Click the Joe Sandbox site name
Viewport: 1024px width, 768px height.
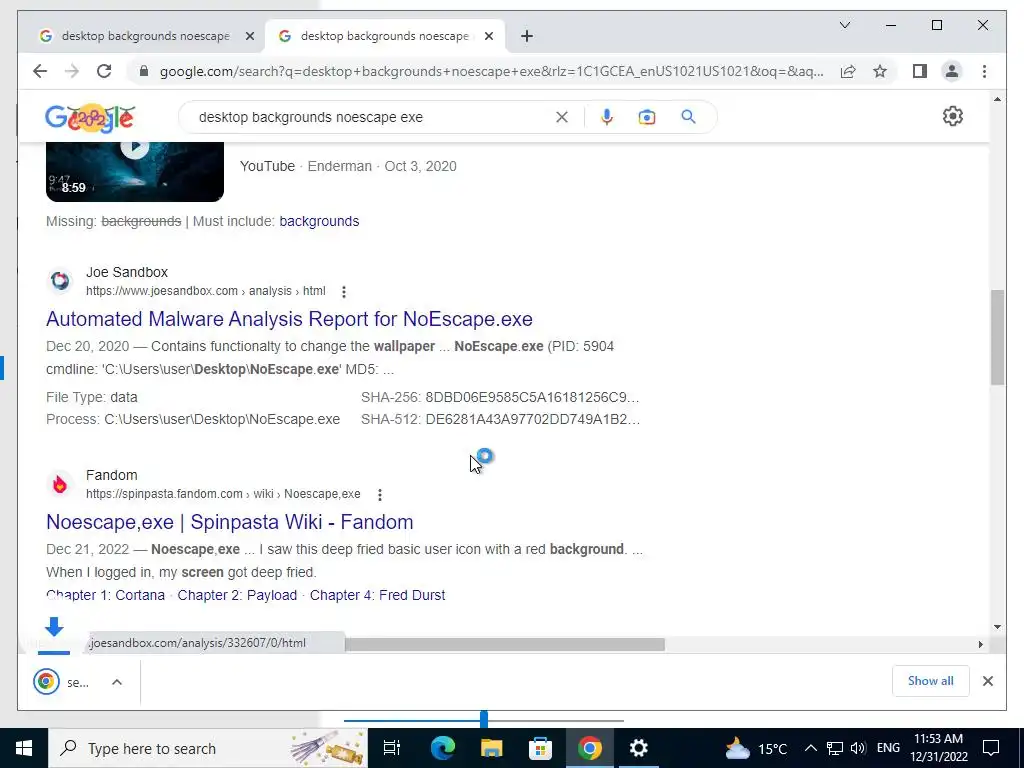point(127,272)
